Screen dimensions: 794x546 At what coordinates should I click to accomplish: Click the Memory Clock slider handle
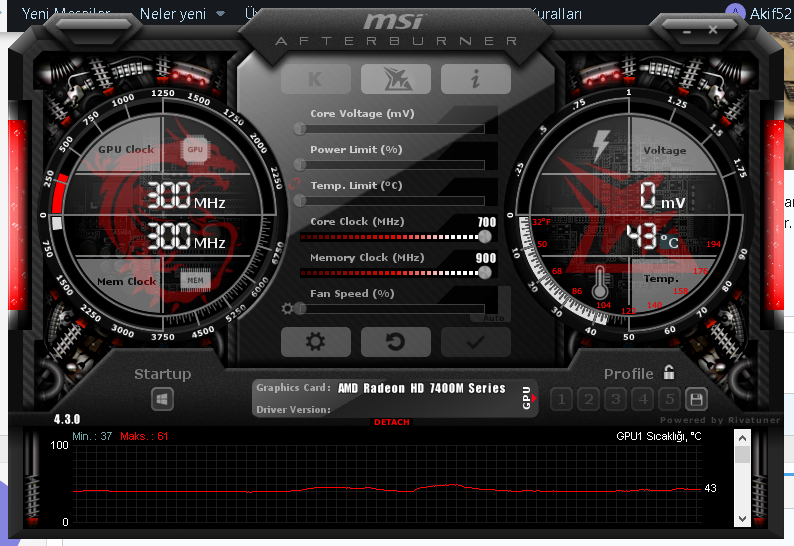(485, 272)
